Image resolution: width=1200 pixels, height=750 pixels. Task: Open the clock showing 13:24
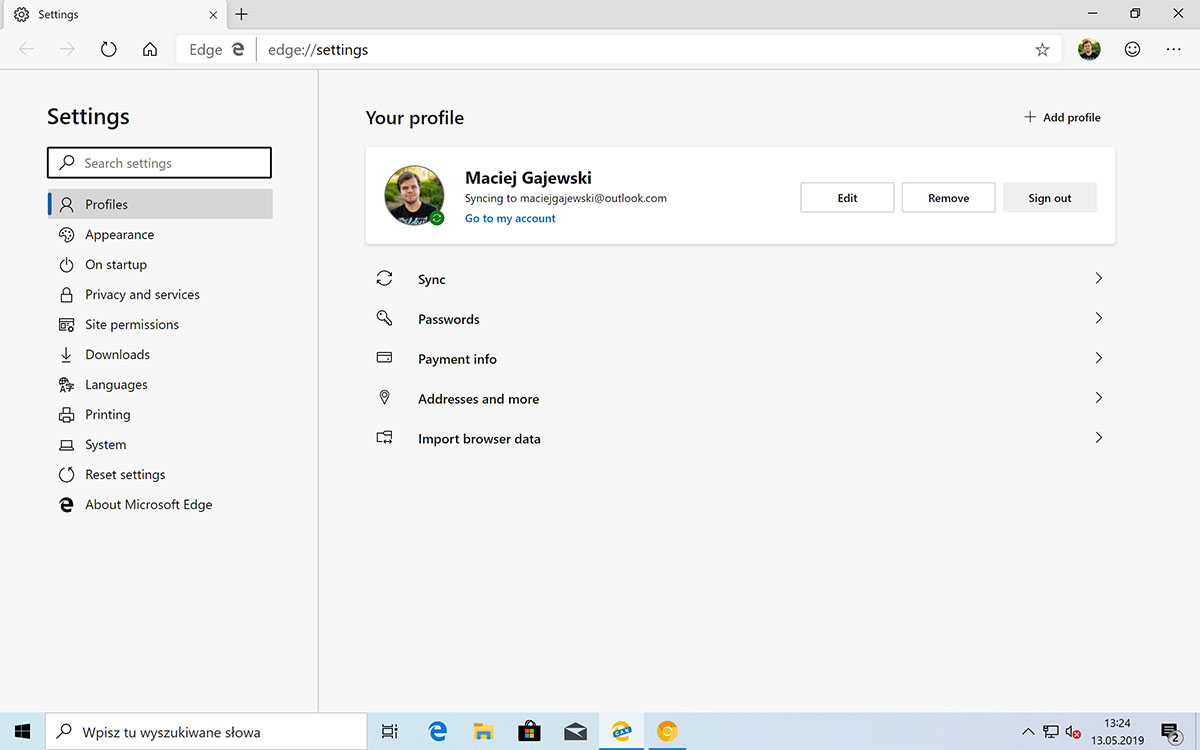tap(1118, 731)
